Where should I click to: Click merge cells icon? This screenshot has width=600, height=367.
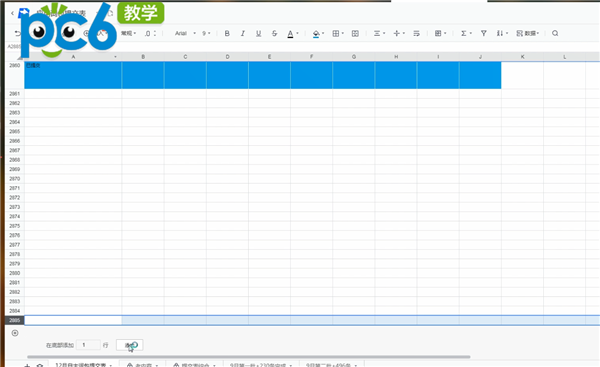tap(355, 33)
